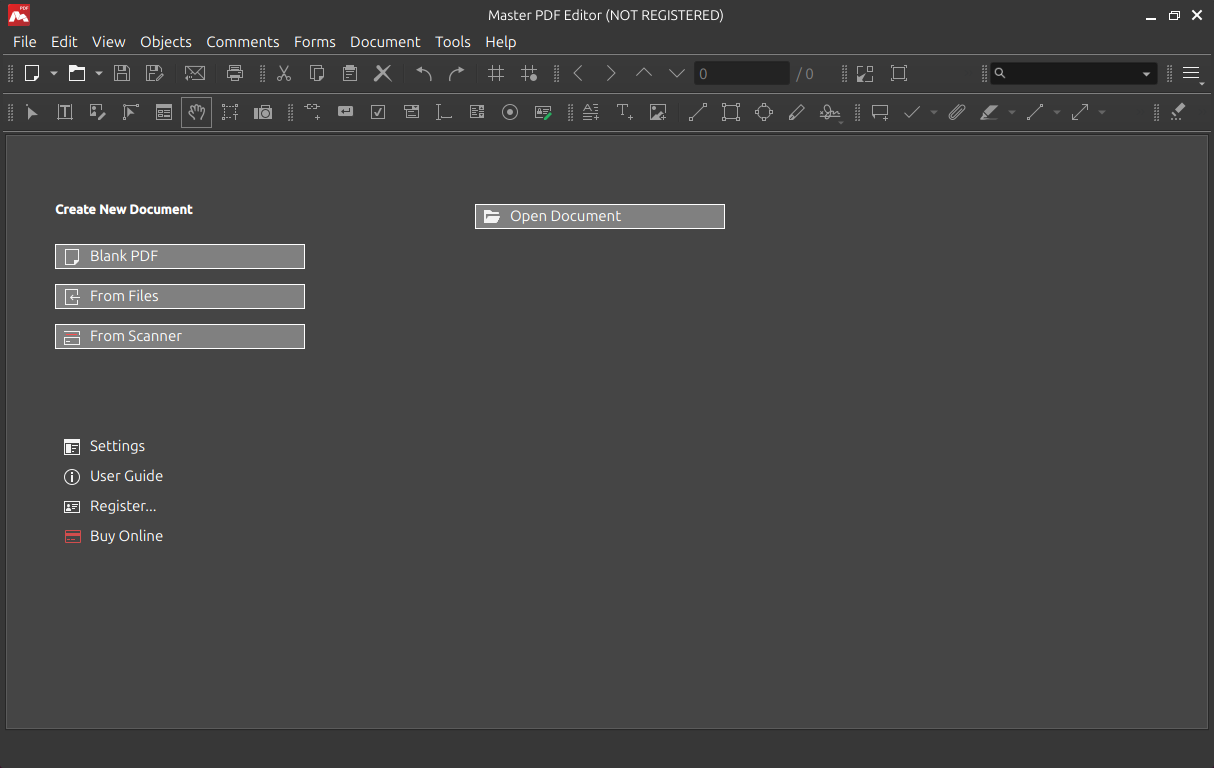Screen dimensions: 1214x768
Task: Expand the dropdown beside the highlight marker
Action: 1011,113
